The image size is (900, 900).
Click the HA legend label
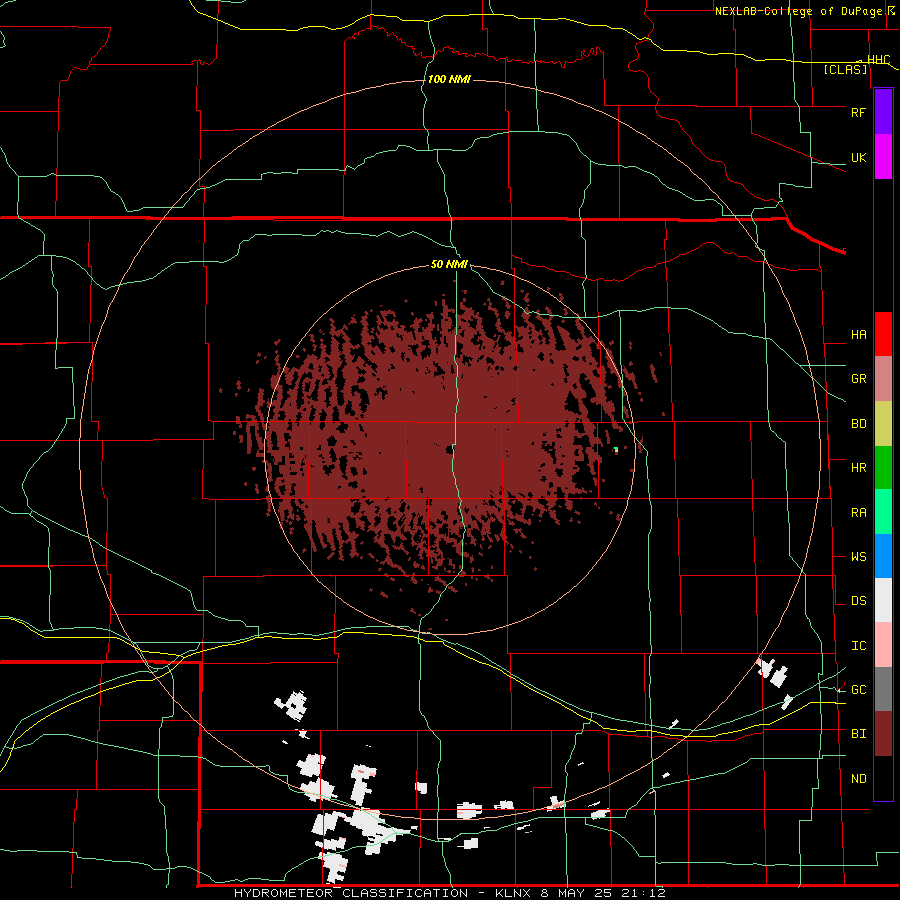[858, 335]
